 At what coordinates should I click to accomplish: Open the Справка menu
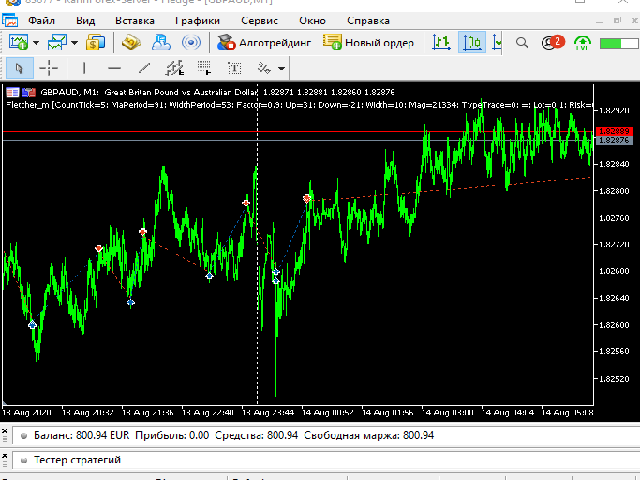click(368, 19)
